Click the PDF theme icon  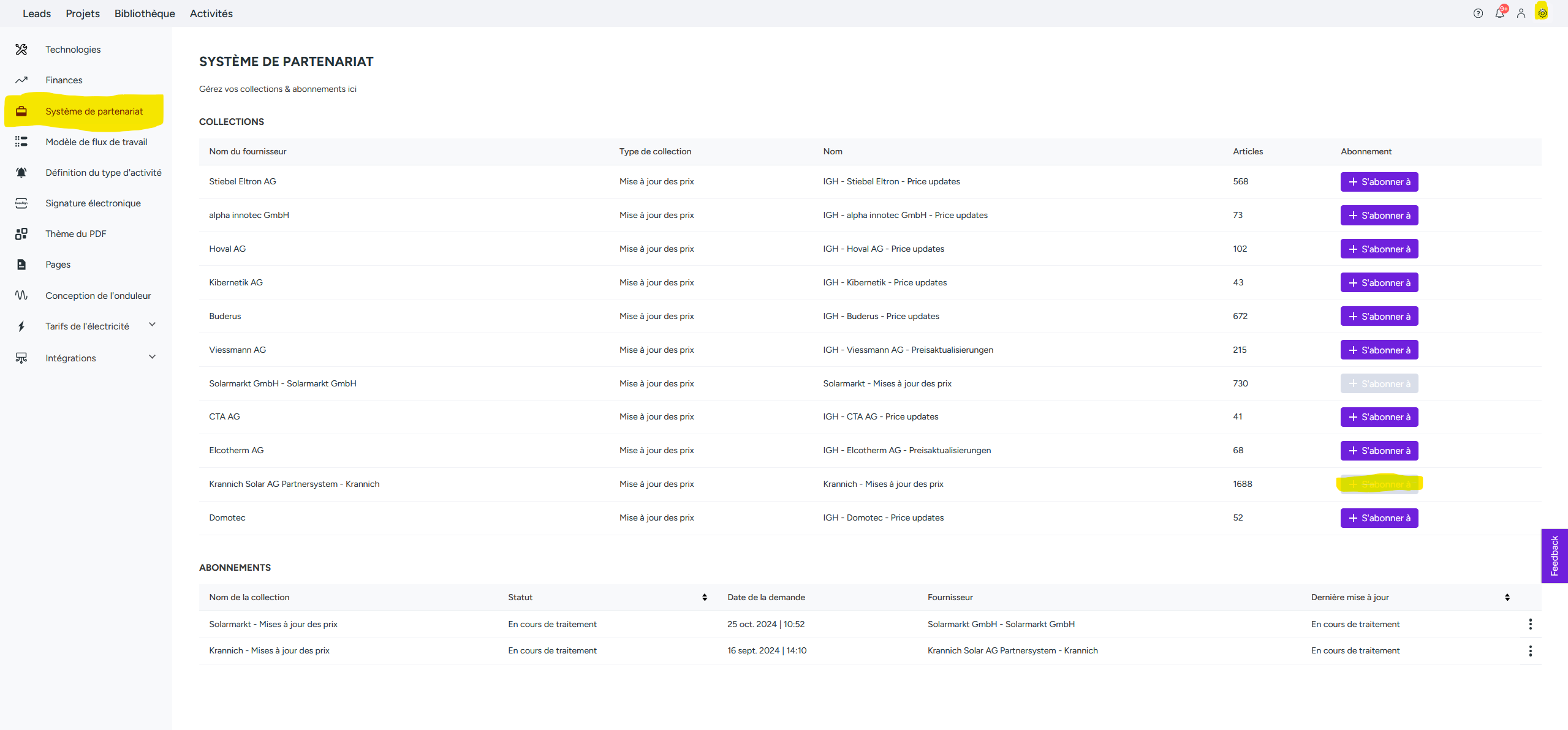point(21,234)
